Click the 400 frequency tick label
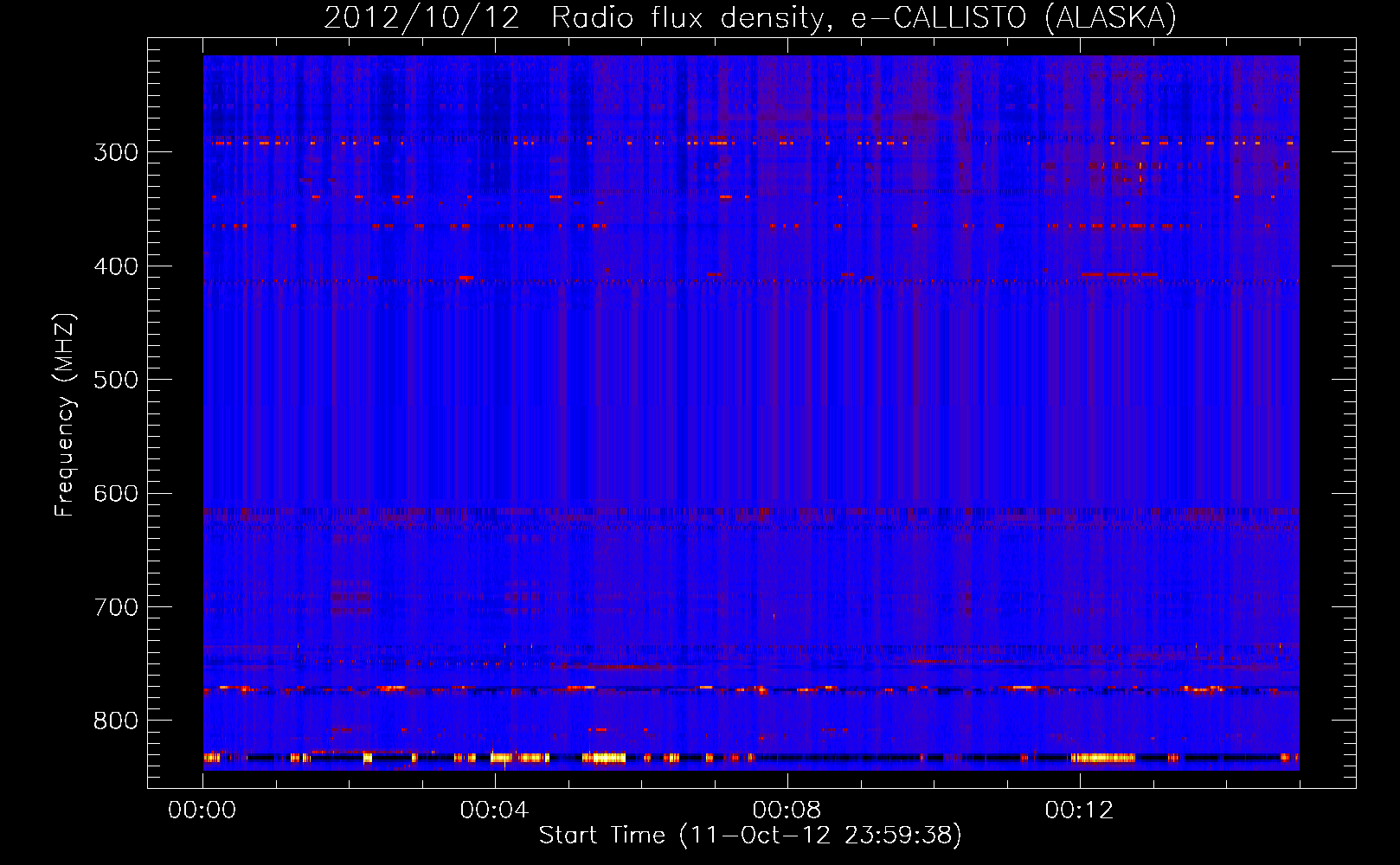The image size is (1400, 865). point(116,266)
